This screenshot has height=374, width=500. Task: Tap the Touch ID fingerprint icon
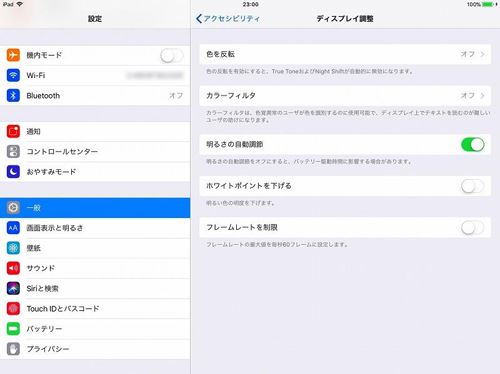13,309
